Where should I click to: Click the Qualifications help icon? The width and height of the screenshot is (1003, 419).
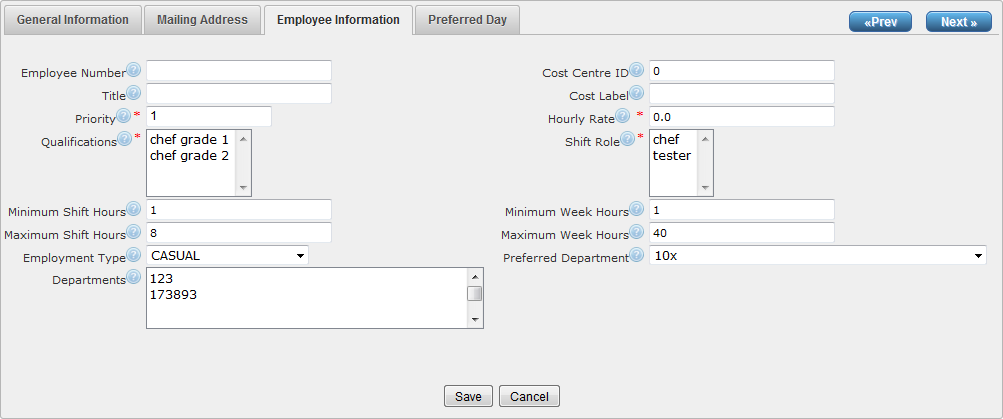(x=125, y=140)
